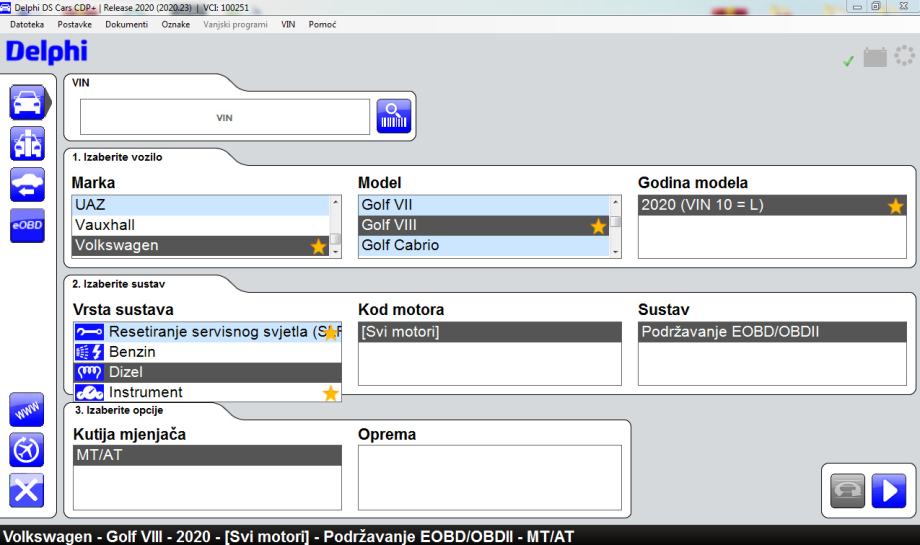Toggle favorite star on 2020 model year
Image resolution: width=920 pixels, height=545 pixels.
pos(895,206)
